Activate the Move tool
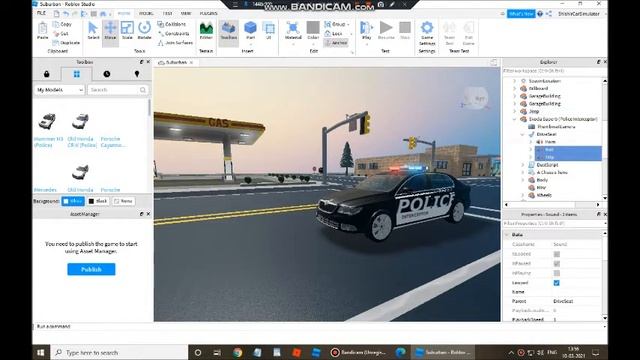 click(110, 31)
